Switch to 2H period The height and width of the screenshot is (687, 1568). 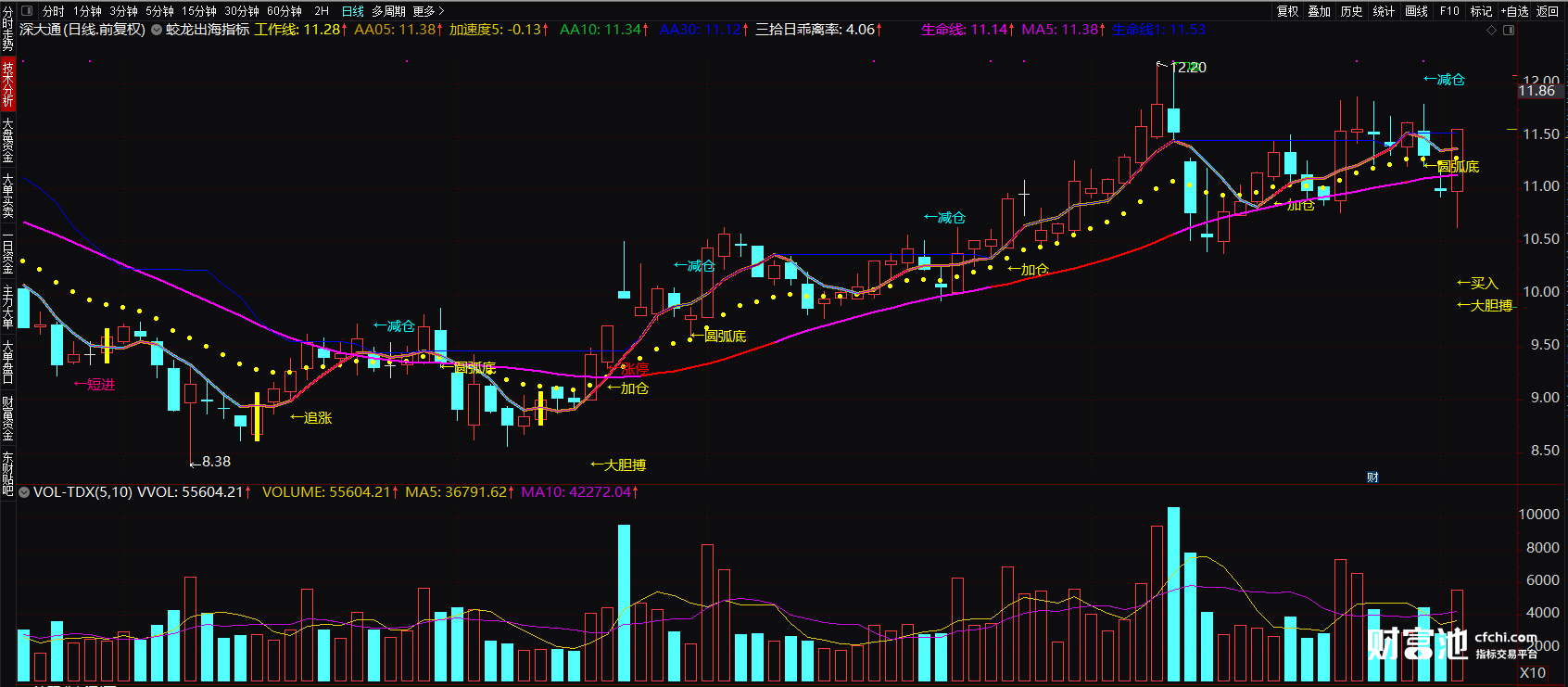coord(322,11)
